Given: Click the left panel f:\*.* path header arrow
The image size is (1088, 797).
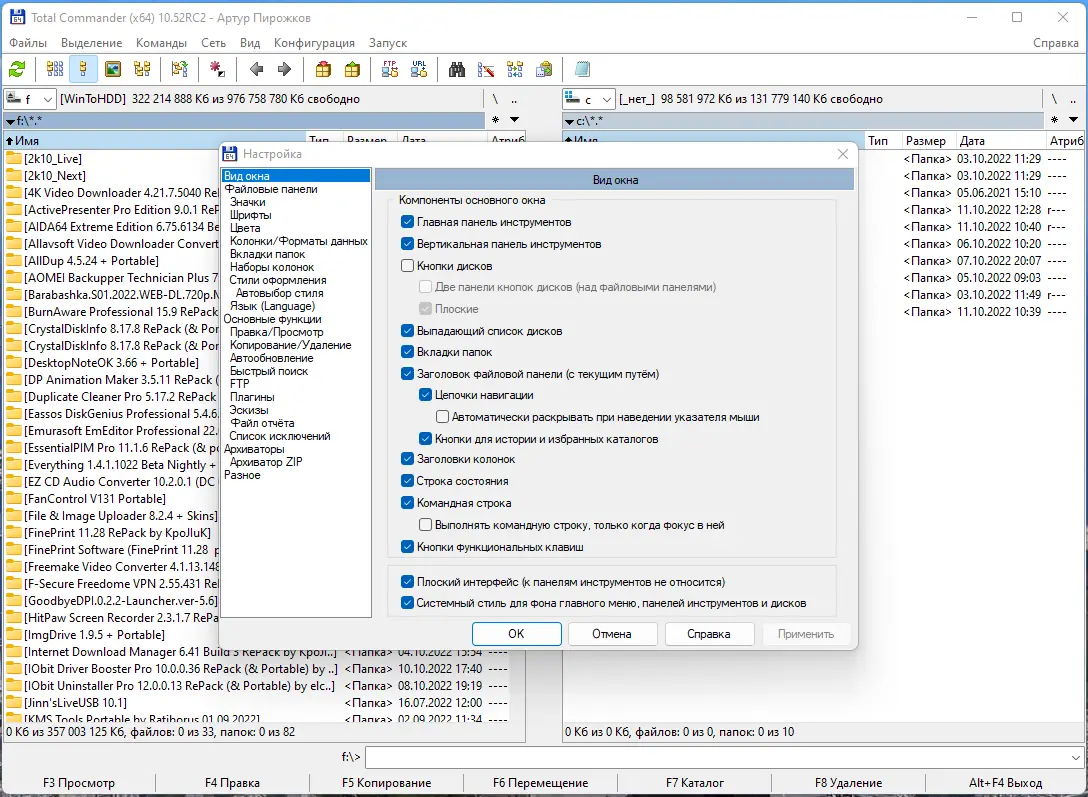Looking at the screenshot, I should click(x=10, y=121).
